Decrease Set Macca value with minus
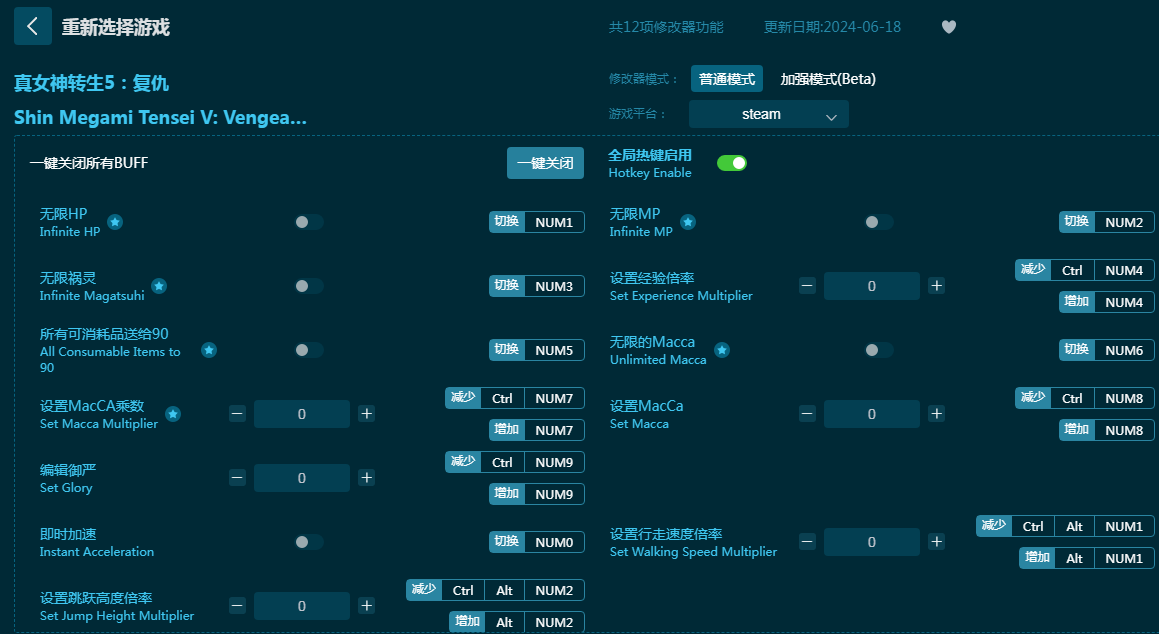Viewport: 1159px width, 634px height. (x=807, y=414)
